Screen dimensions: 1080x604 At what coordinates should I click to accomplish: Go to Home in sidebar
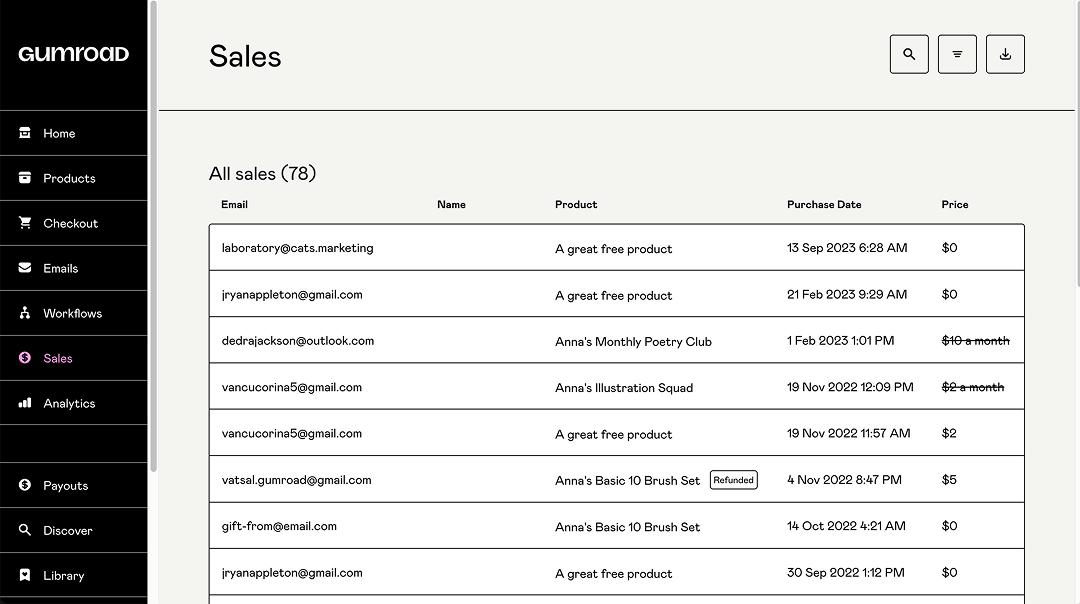pyautogui.click(x=74, y=133)
